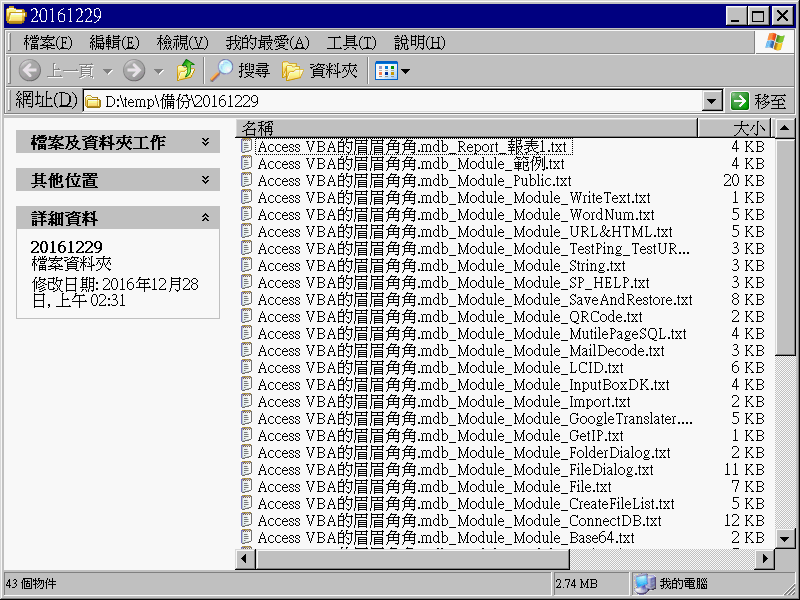The image size is (800, 600).
Task: Open the address bar dropdown
Action: [712, 102]
